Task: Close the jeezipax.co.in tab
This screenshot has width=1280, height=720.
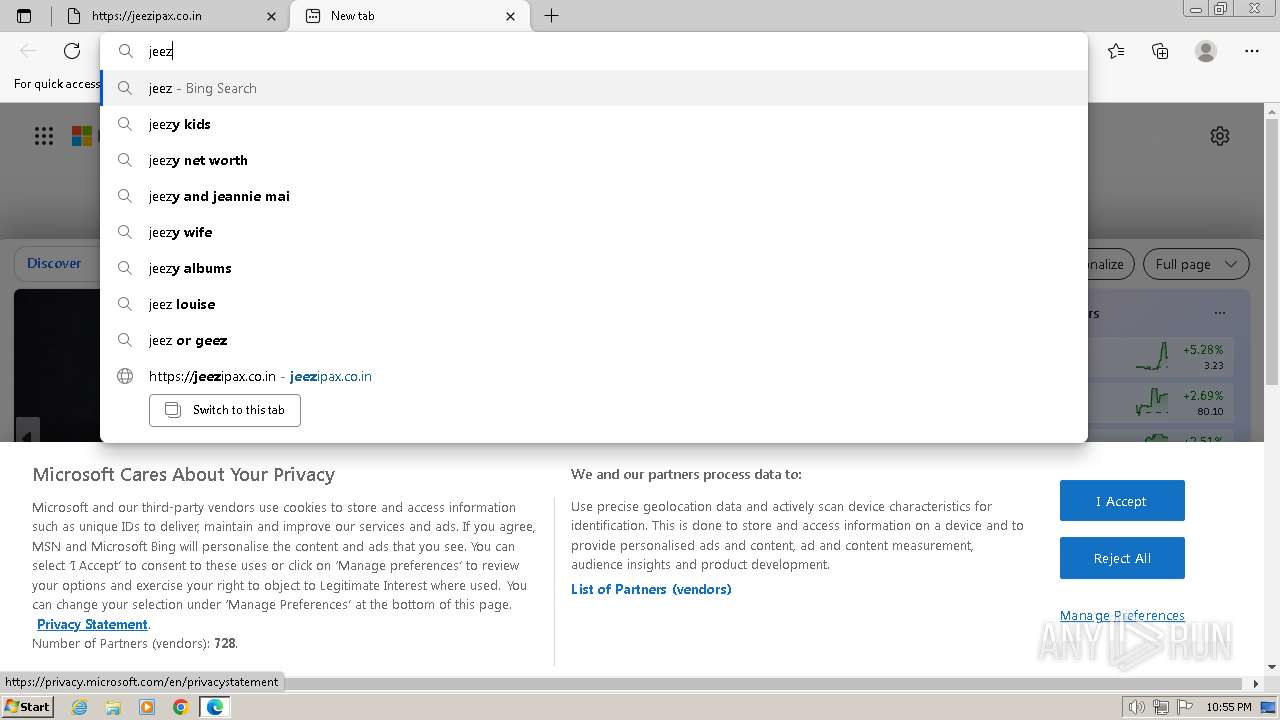Action: point(272,16)
